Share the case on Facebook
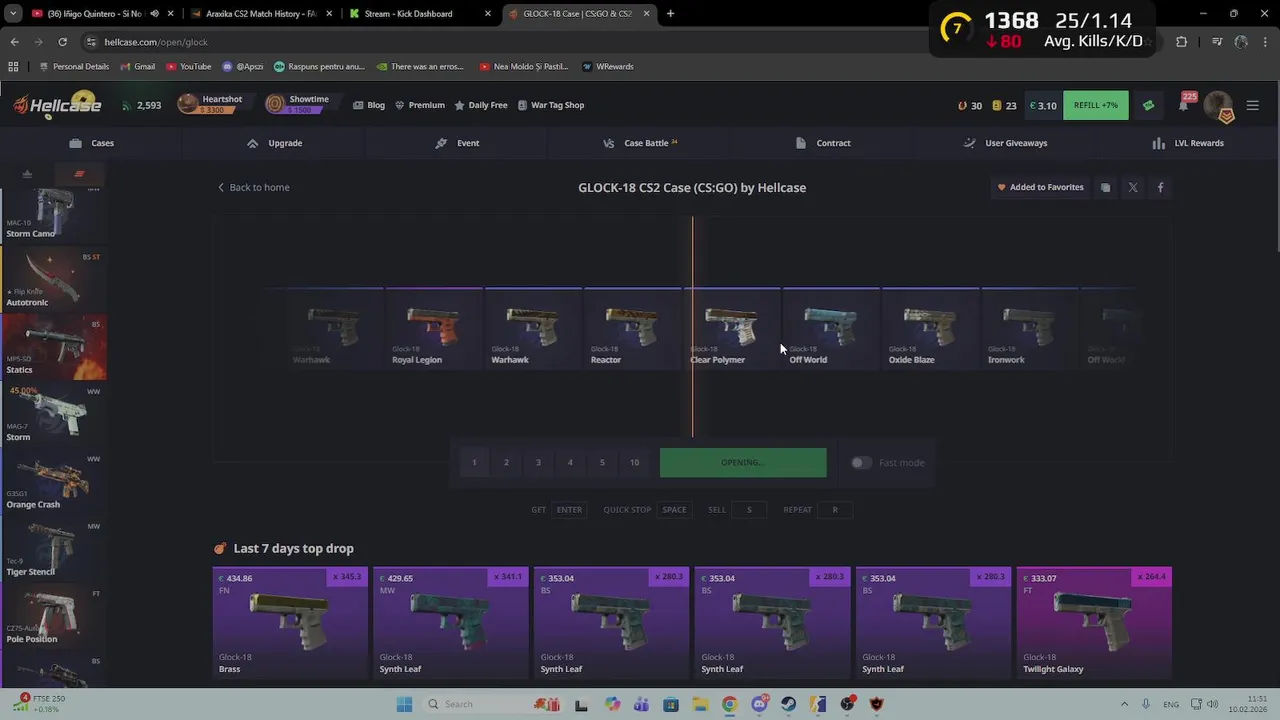 click(1160, 187)
